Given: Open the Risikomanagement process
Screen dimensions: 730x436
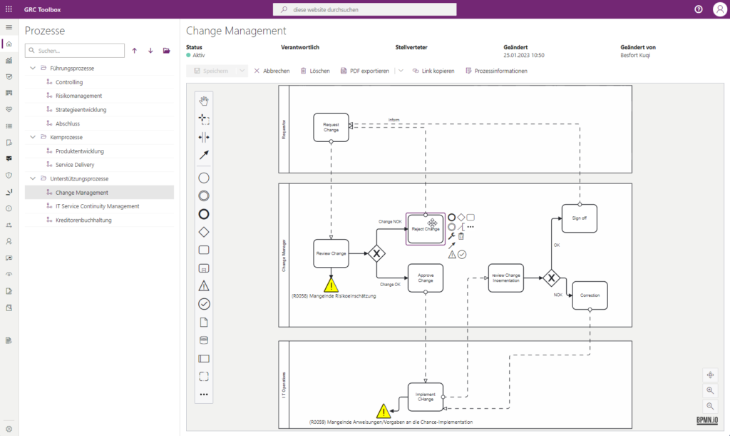Looking at the screenshot, I should tap(79, 96).
